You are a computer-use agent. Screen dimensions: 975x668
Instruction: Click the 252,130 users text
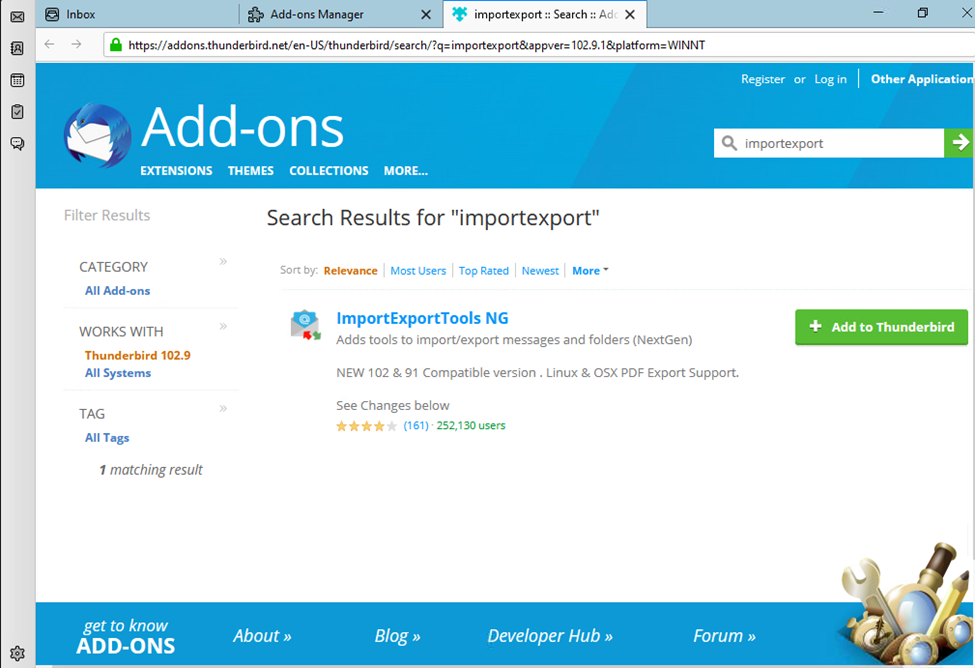[471, 425]
